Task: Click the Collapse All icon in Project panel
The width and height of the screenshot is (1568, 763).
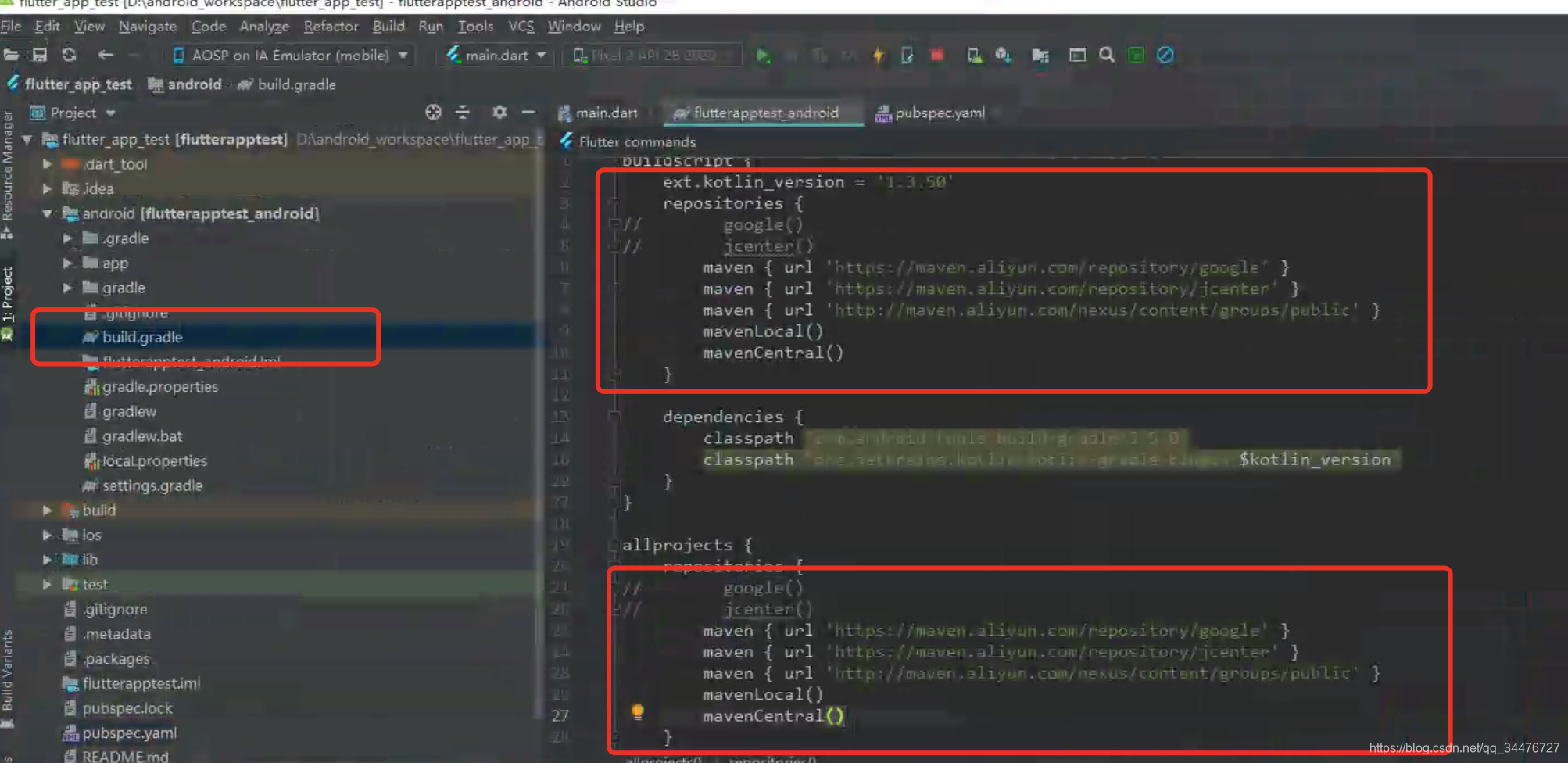Action: tap(463, 113)
